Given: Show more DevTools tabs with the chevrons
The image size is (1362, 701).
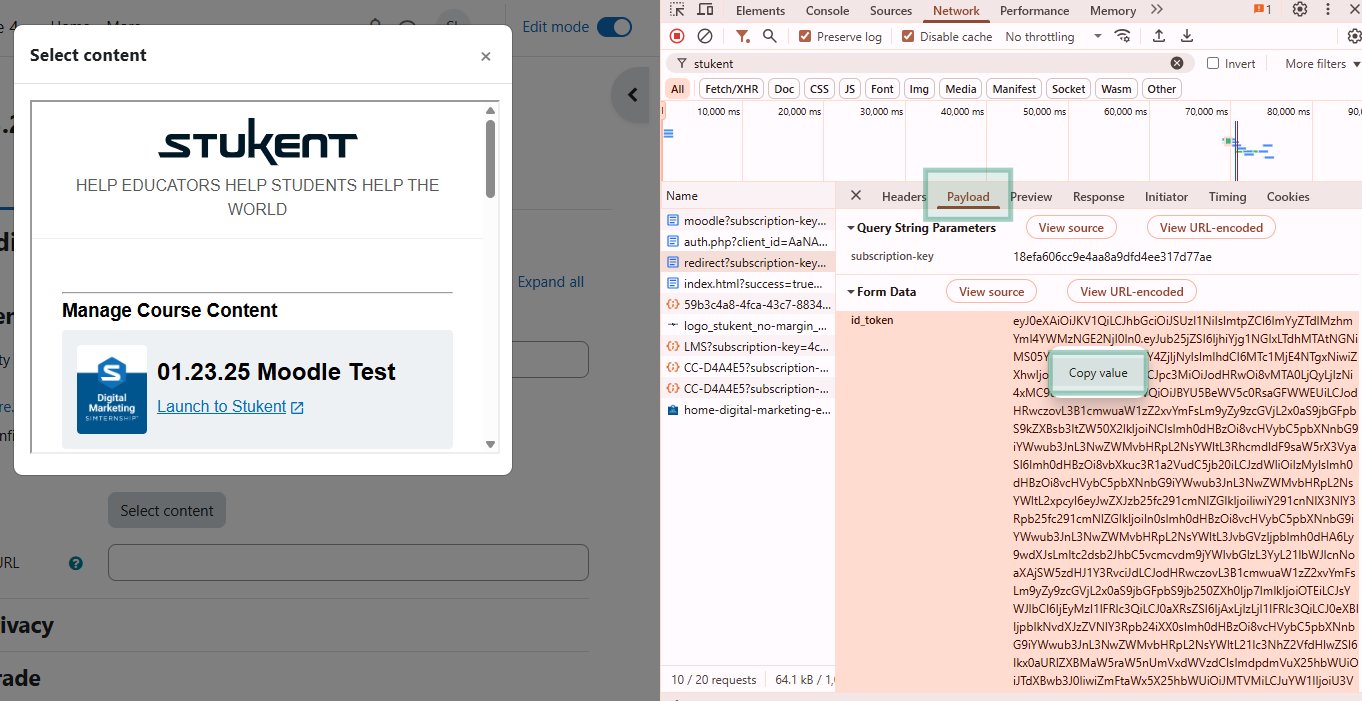Looking at the screenshot, I should coord(1157,10).
